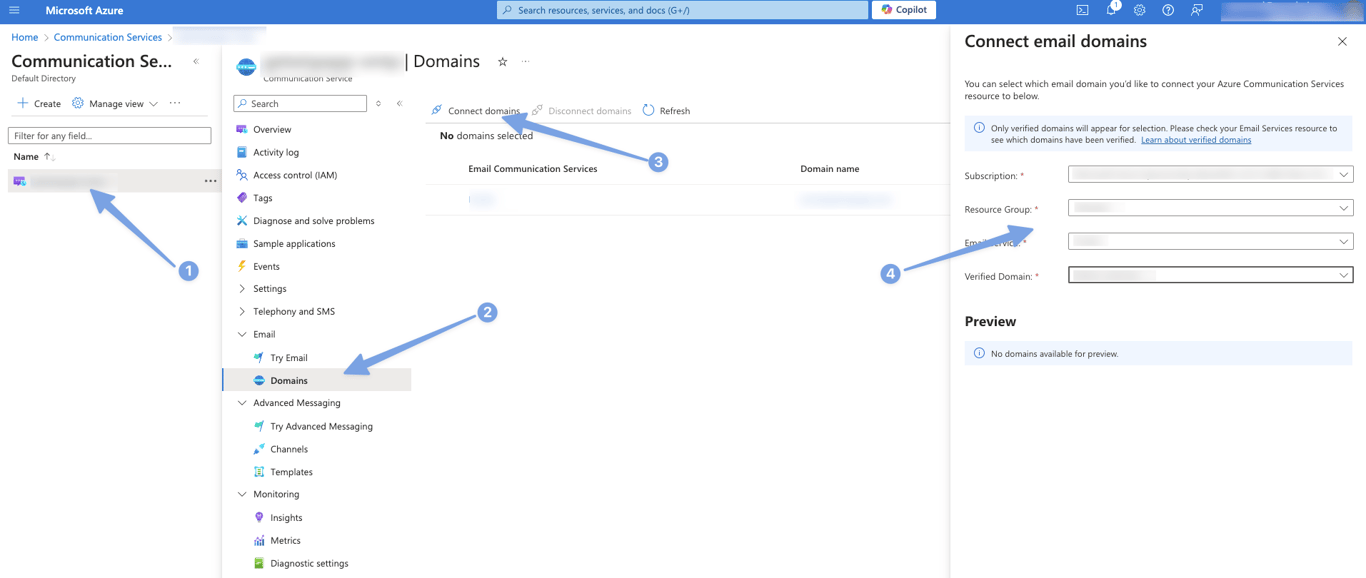Open the Subscription dropdown
The height and width of the screenshot is (578, 1366).
[1211, 174]
